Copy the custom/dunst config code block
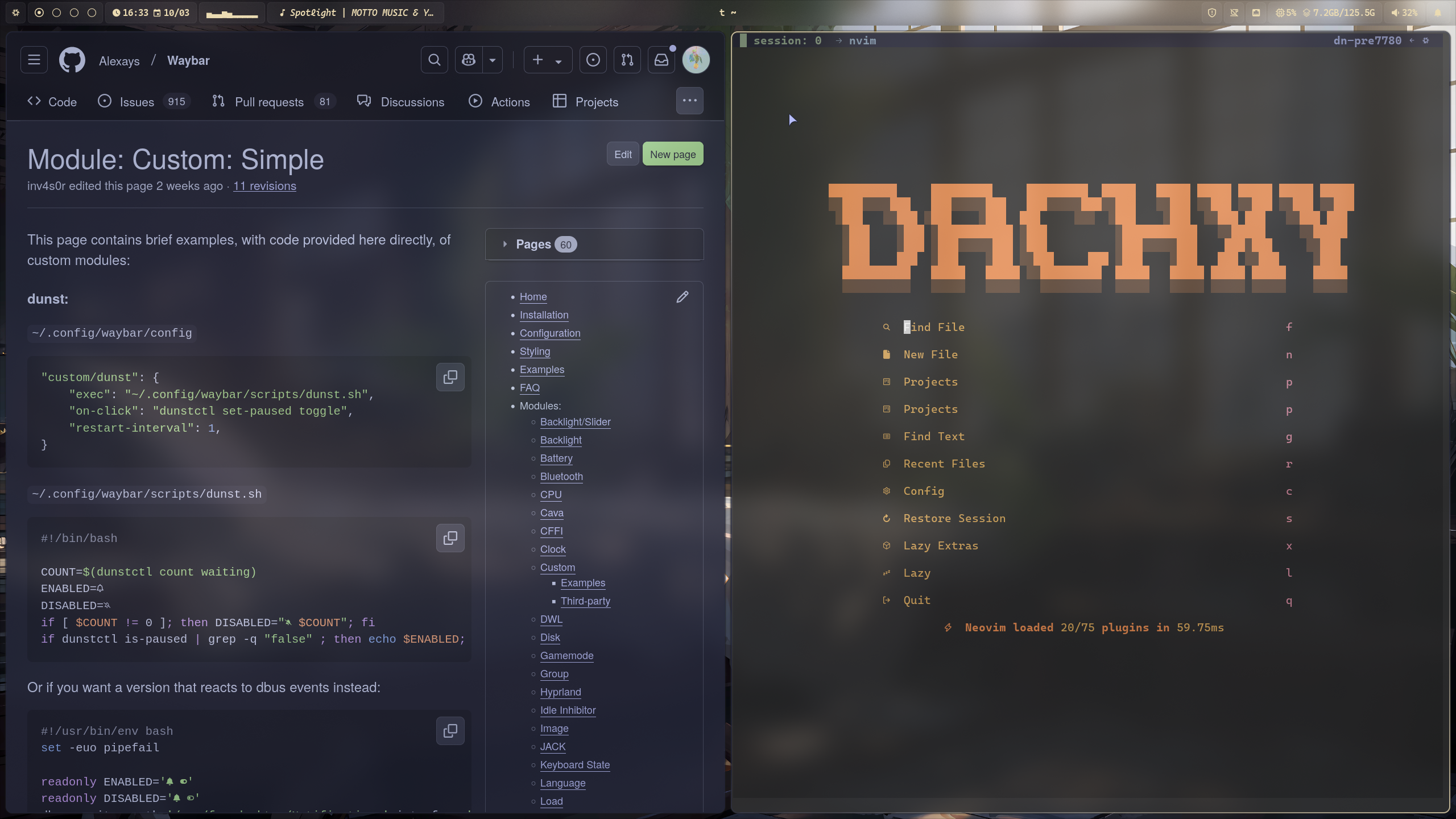 tap(450, 377)
